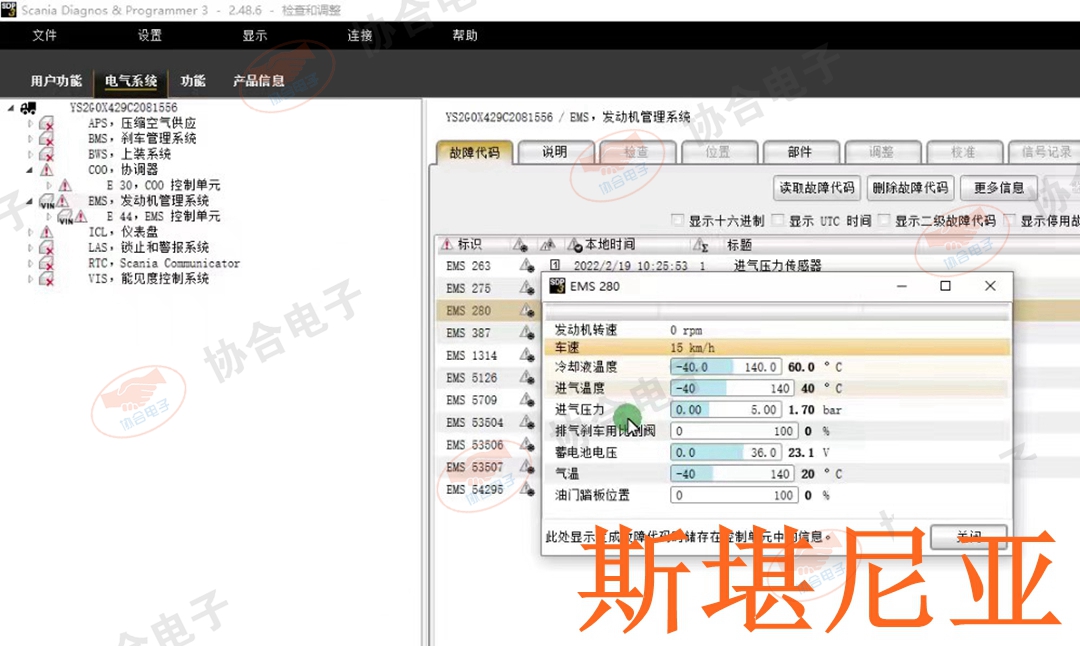Expand the ICL 仪表盘 node

click(30, 232)
